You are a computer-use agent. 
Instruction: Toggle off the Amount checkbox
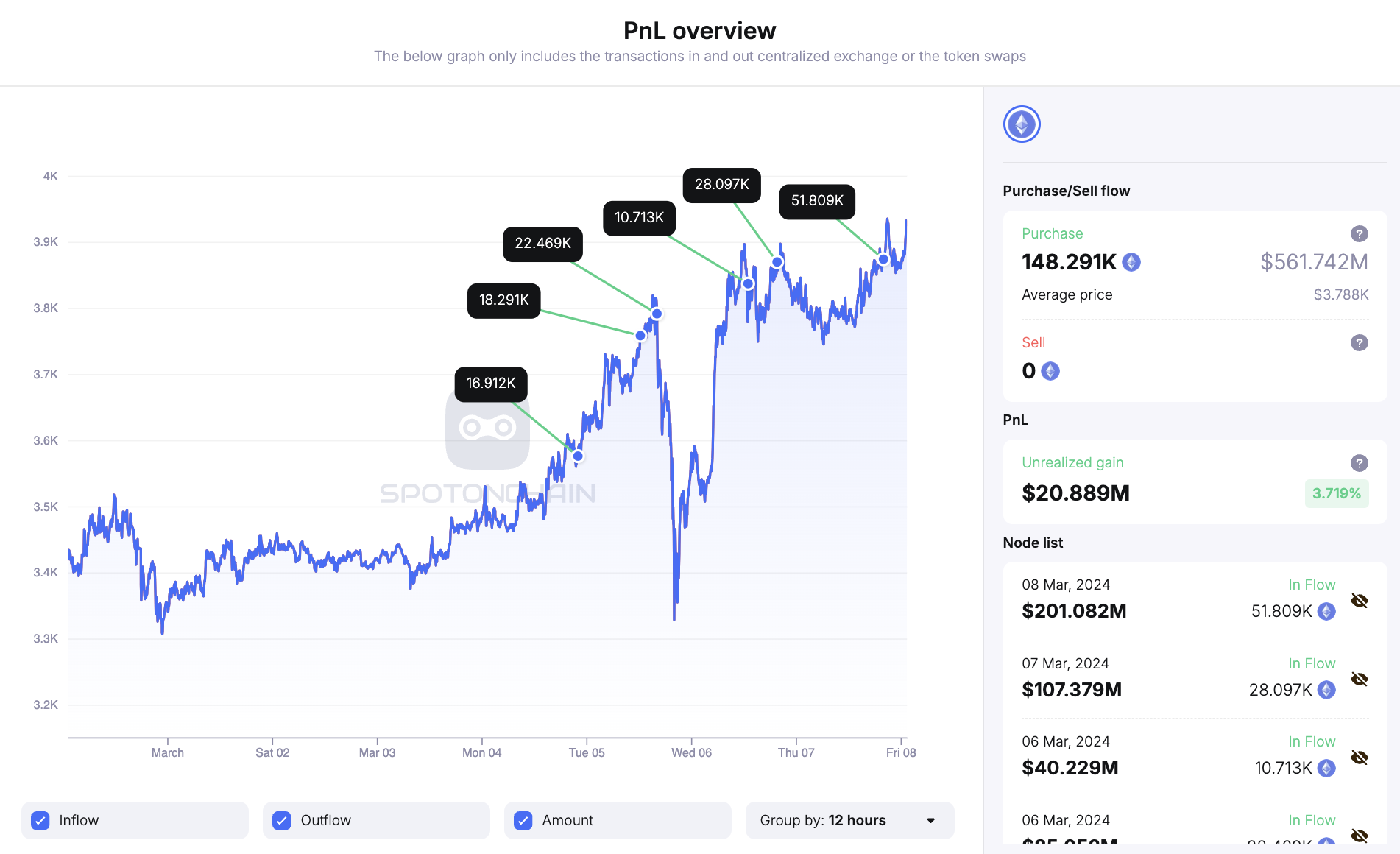pyautogui.click(x=523, y=820)
